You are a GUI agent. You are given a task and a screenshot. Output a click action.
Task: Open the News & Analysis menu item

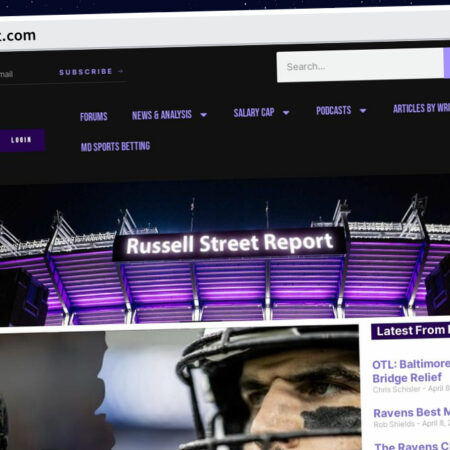point(162,115)
